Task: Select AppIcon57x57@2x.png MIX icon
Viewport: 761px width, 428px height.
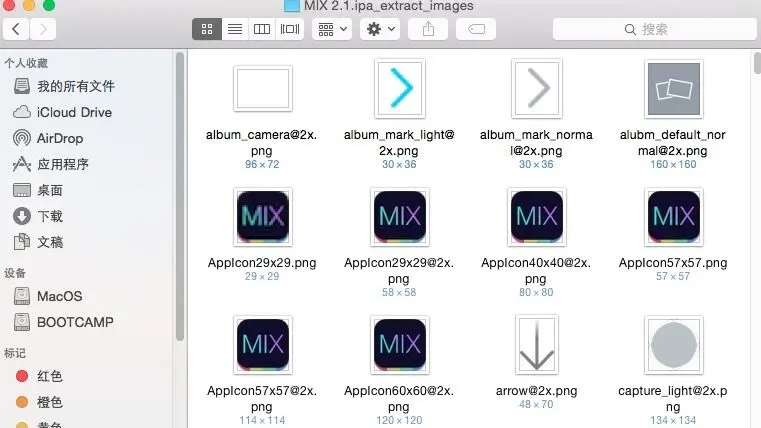Action: click(263, 345)
